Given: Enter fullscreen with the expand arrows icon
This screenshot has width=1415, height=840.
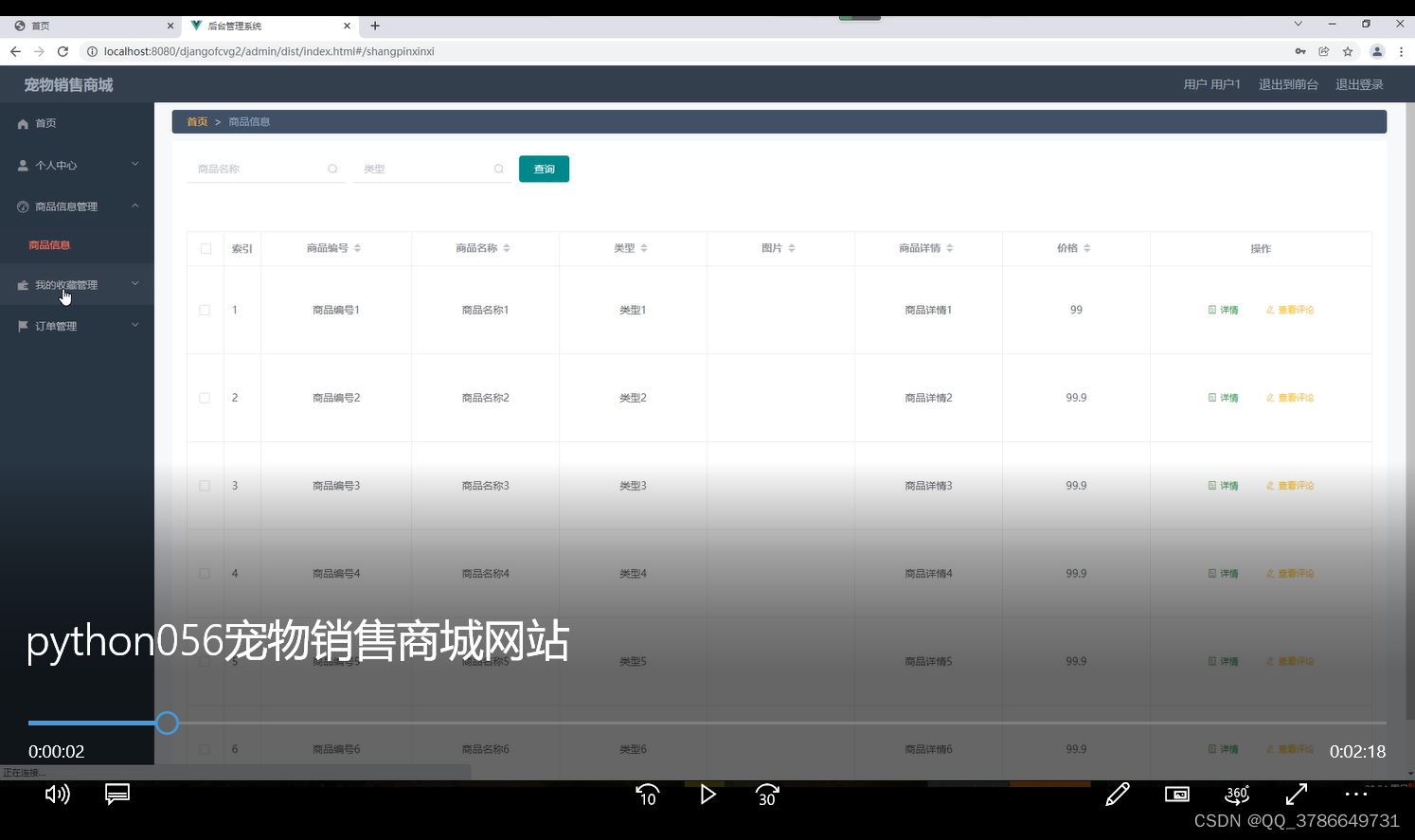Looking at the screenshot, I should pyautogui.click(x=1297, y=794).
